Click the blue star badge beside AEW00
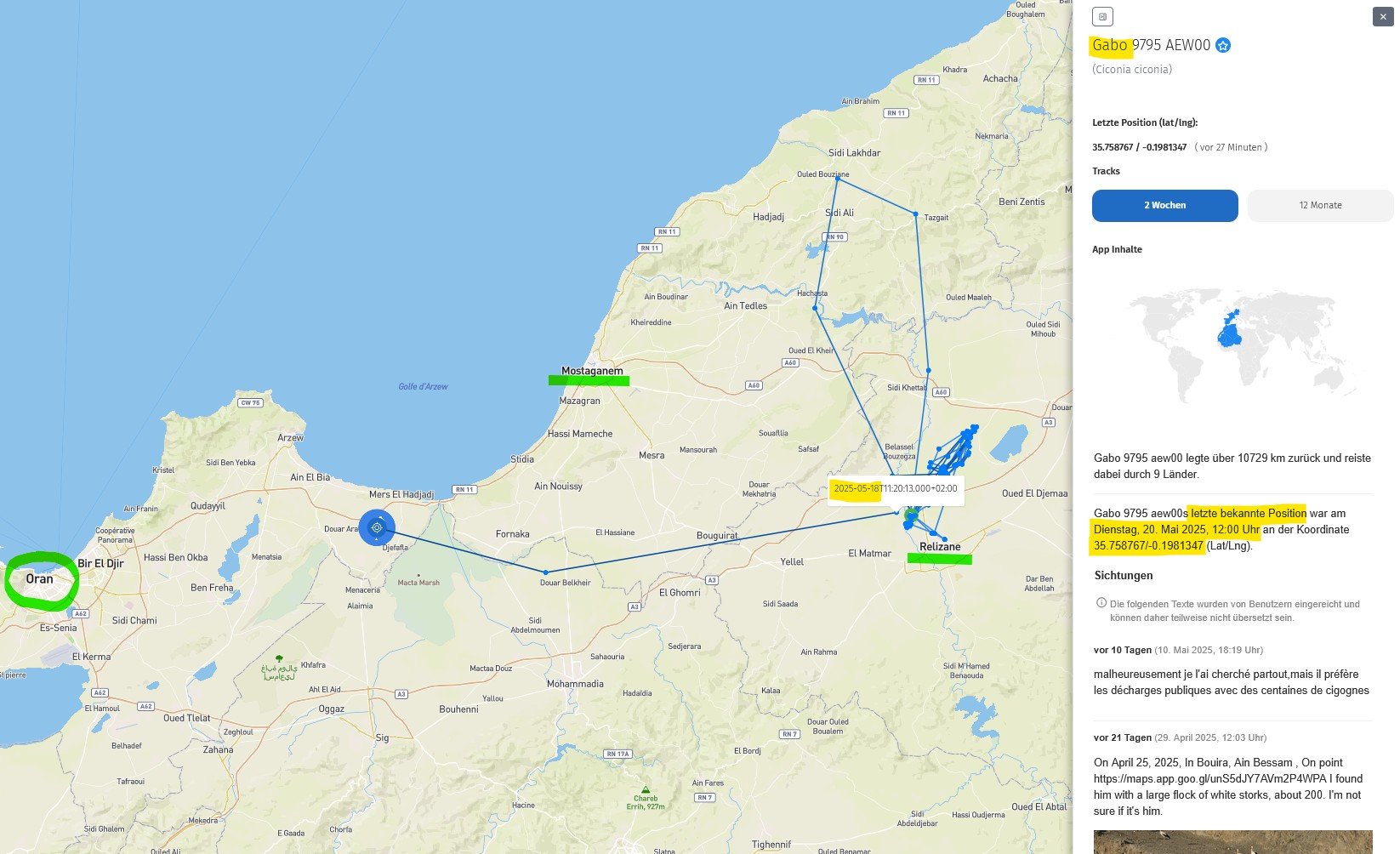 (x=1223, y=46)
